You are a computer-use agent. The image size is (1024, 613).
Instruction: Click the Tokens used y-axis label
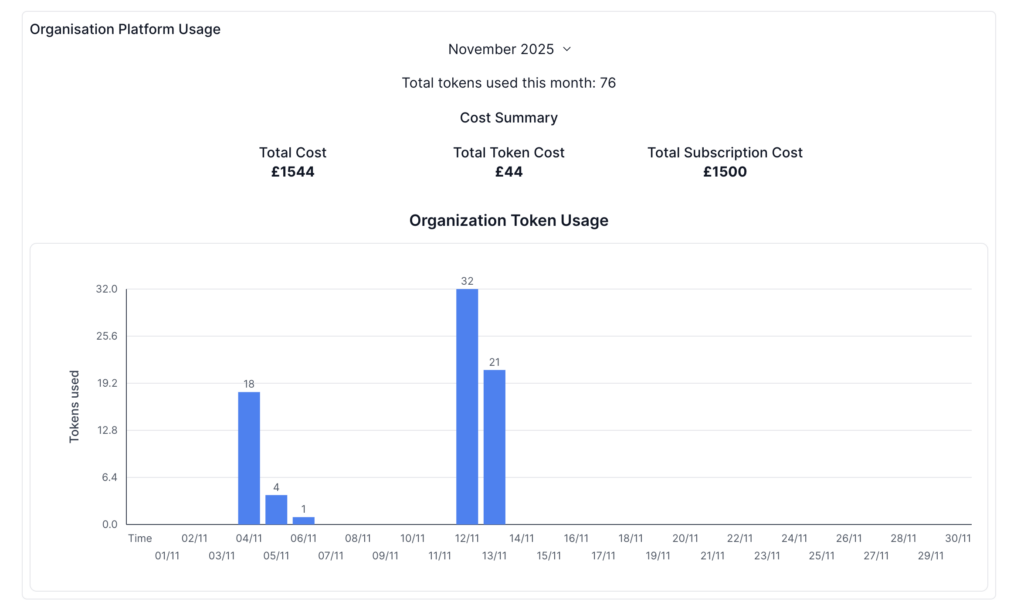(x=75, y=406)
